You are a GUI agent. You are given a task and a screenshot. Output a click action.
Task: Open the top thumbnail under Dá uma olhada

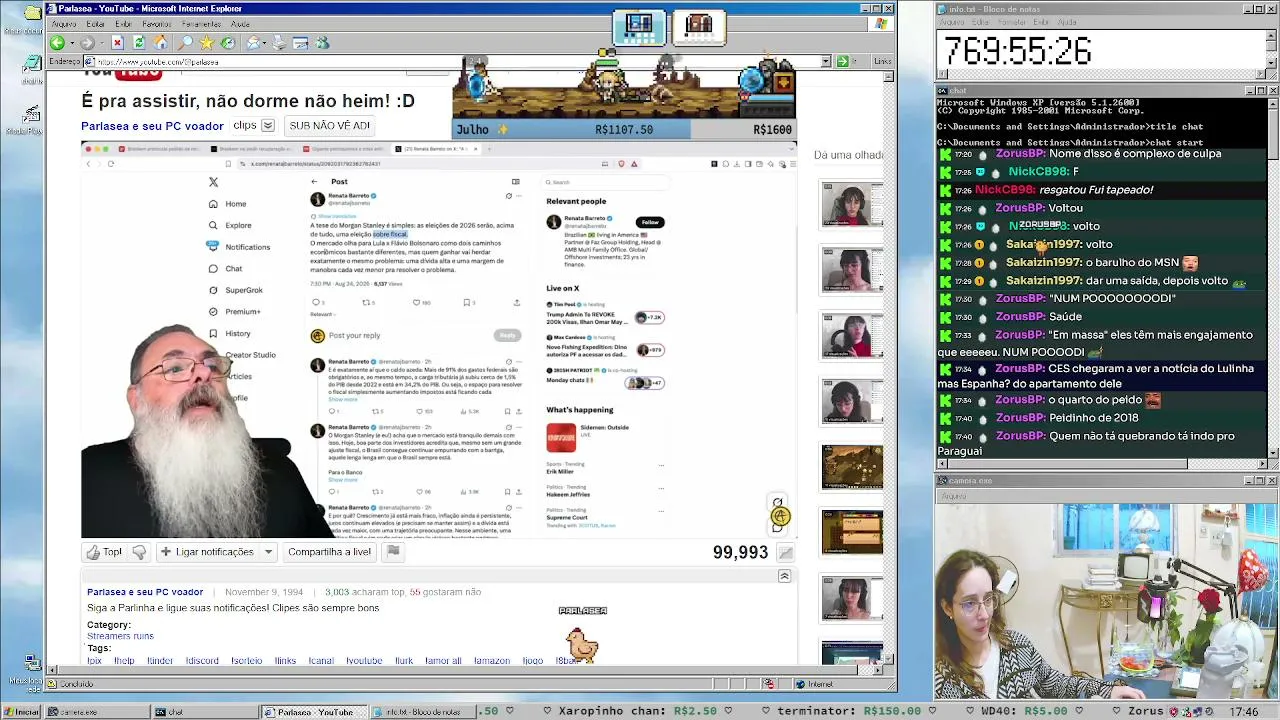click(852, 205)
